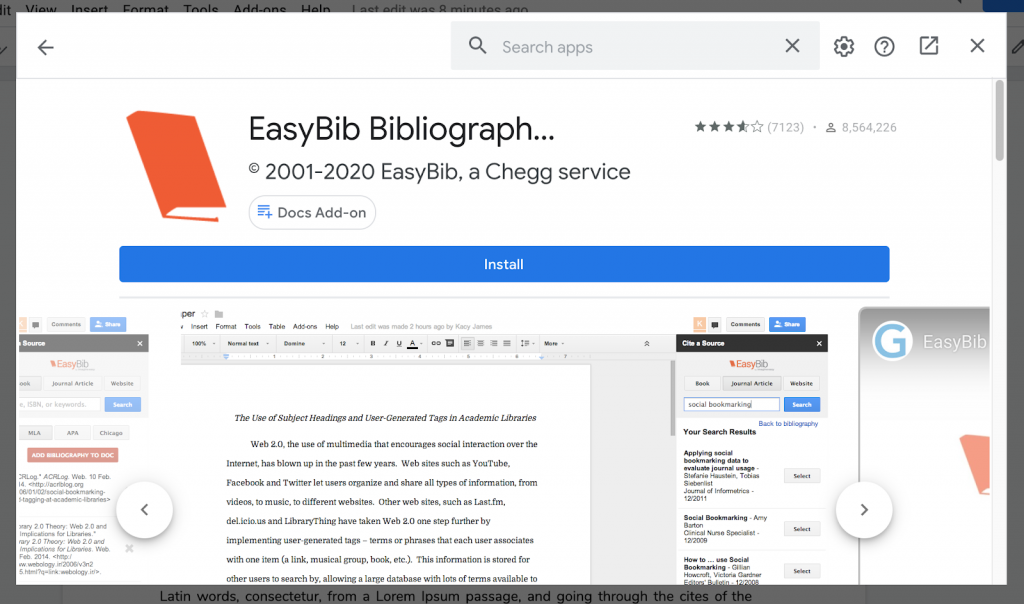This screenshot has height=604, width=1024.
Task: Clear the search apps field
Action: [792, 46]
